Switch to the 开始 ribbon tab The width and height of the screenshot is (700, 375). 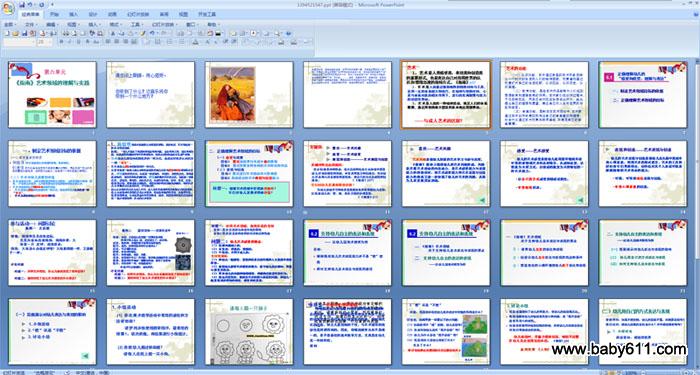[x=54, y=14]
